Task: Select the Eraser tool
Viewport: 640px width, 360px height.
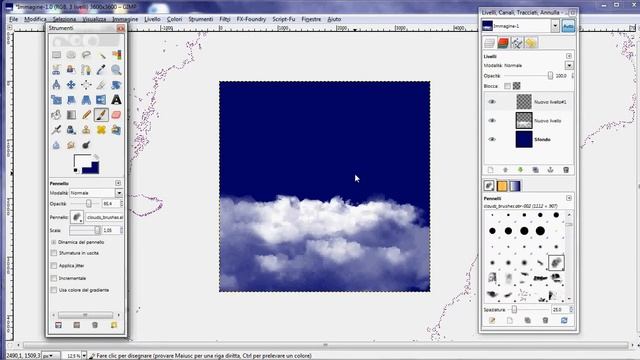Action: pyautogui.click(x=116, y=115)
